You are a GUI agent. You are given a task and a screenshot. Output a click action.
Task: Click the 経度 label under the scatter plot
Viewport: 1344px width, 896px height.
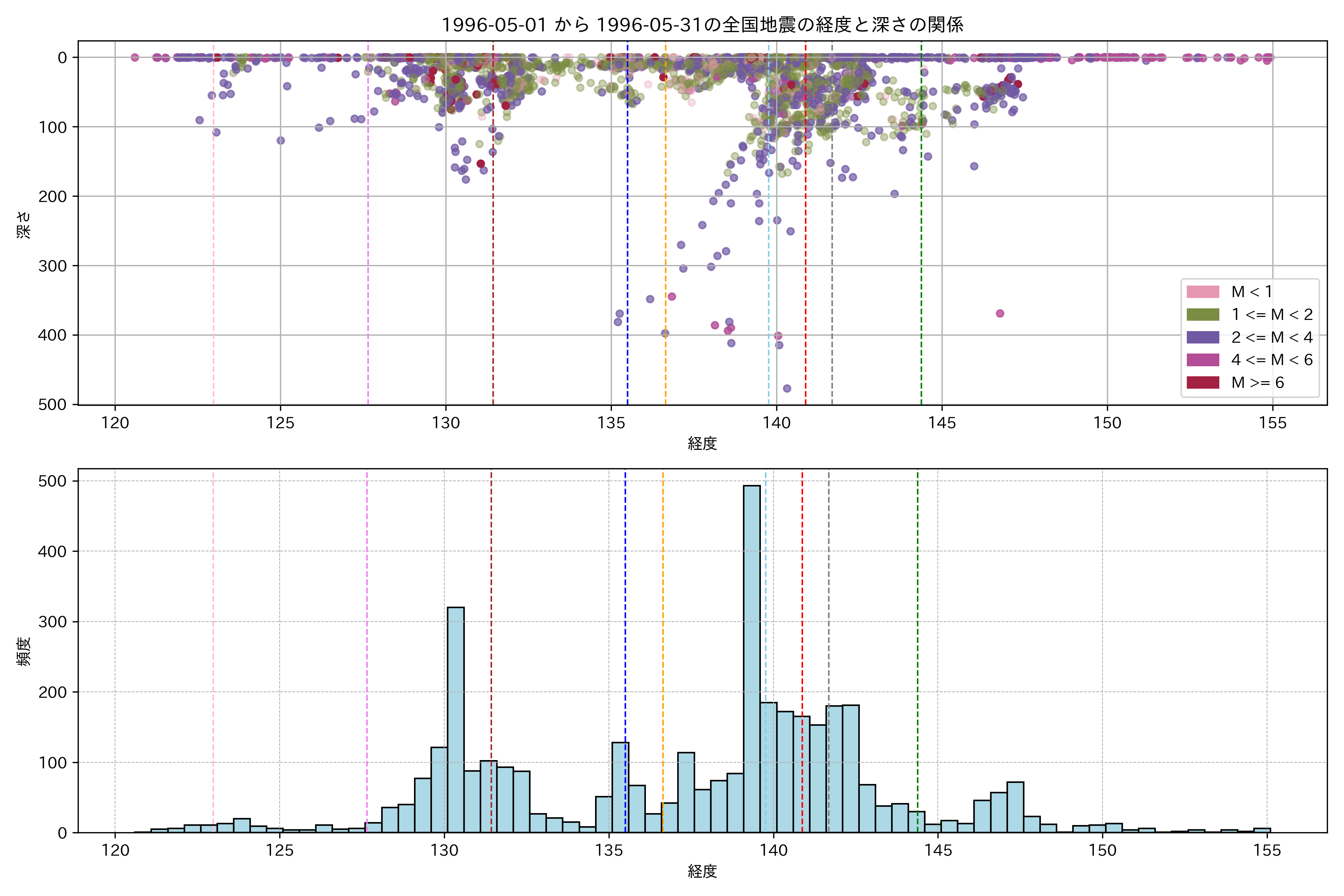pyautogui.click(x=702, y=443)
